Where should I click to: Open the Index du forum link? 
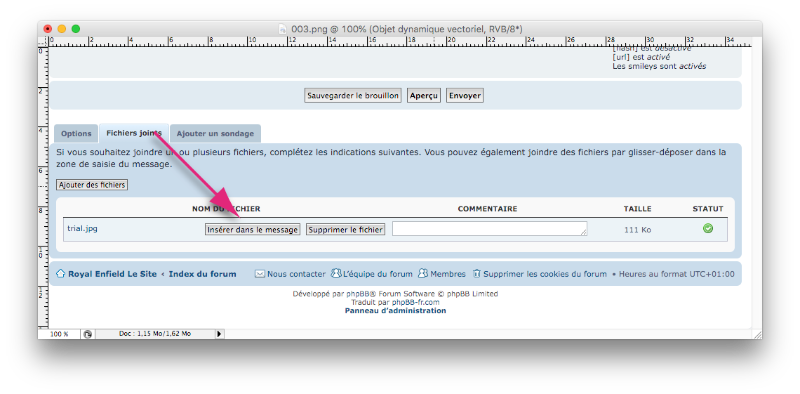203,274
